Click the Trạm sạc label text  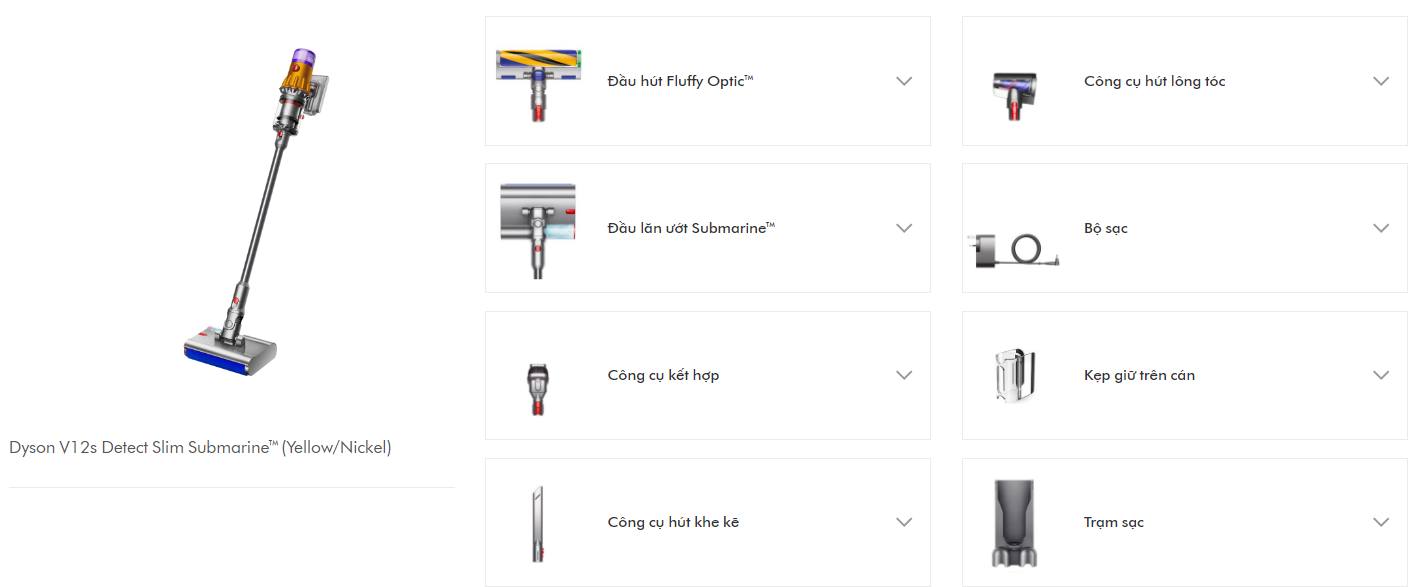(1113, 522)
